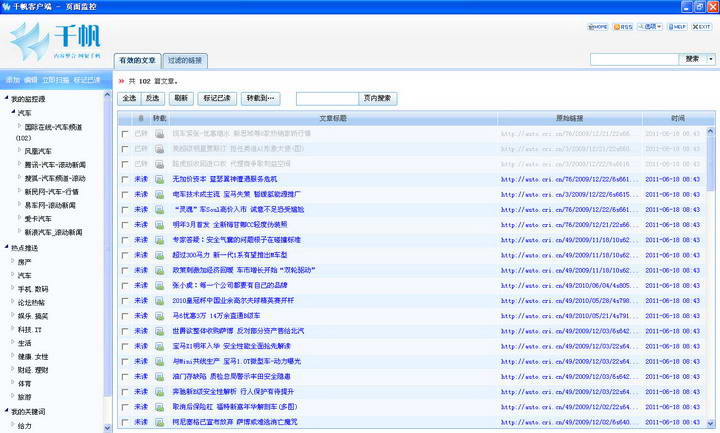Click repost icon for 专家答疑 article row
The height and width of the screenshot is (433, 720).
[159, 240]
